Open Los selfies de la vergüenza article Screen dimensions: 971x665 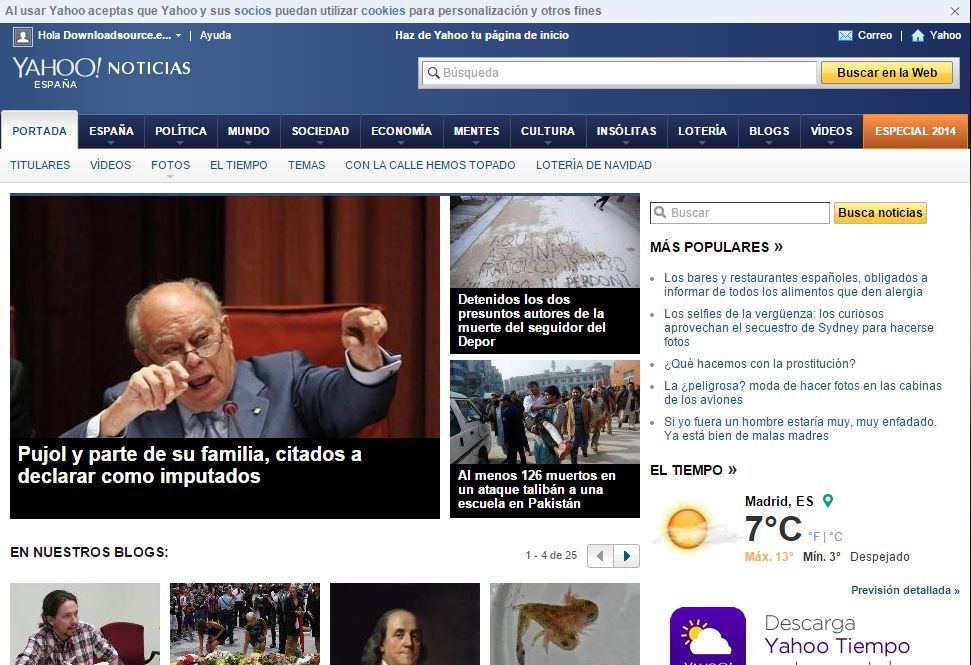pos(799,328)
